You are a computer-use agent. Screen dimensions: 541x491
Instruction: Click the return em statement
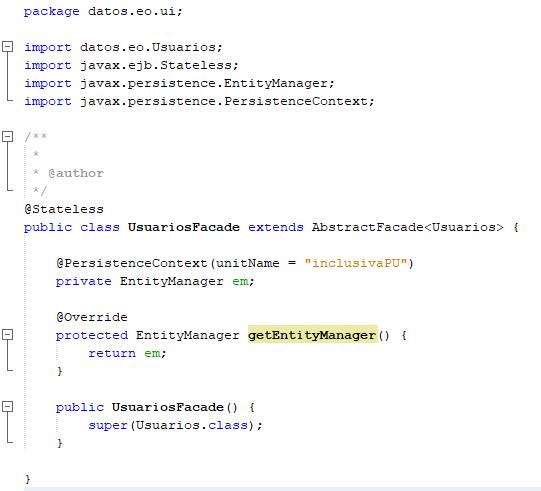tap(127, 353)
